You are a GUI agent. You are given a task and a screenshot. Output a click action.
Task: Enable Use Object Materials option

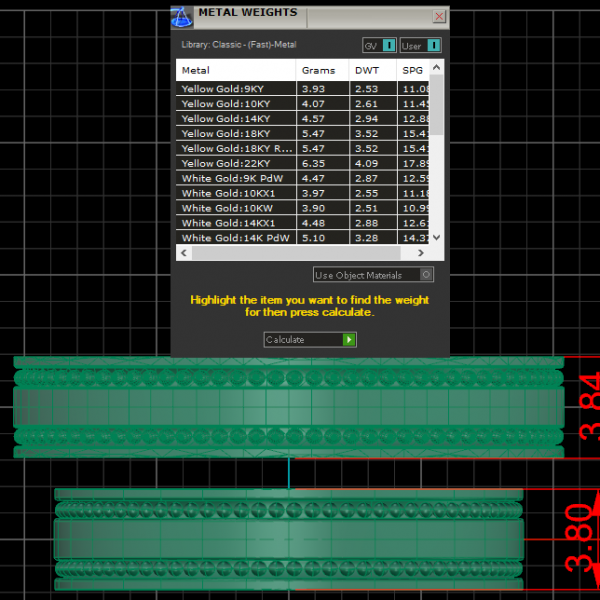(427, 275)
